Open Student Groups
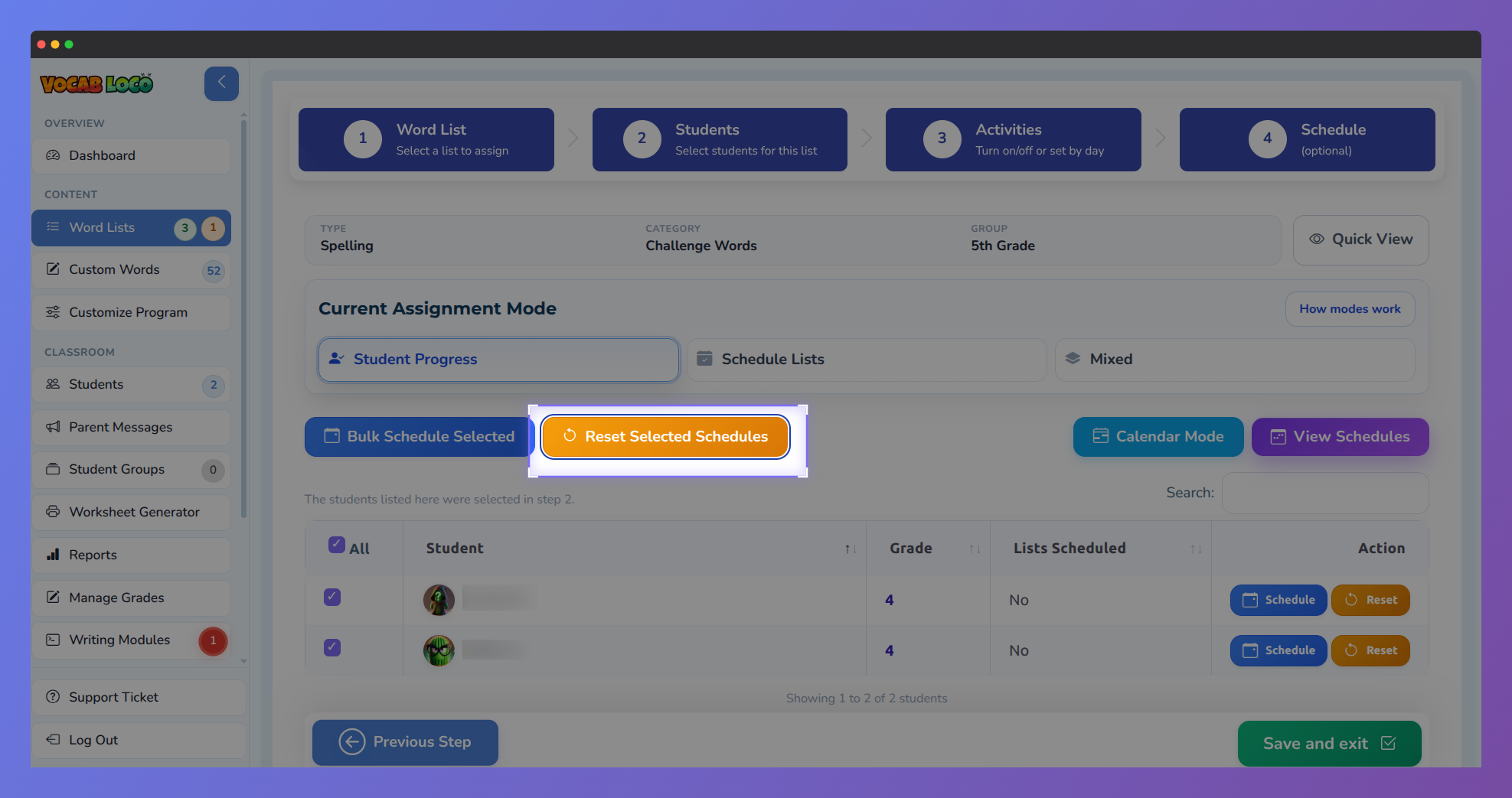This screenshot has height=798, width=1512. pos(131,470)
